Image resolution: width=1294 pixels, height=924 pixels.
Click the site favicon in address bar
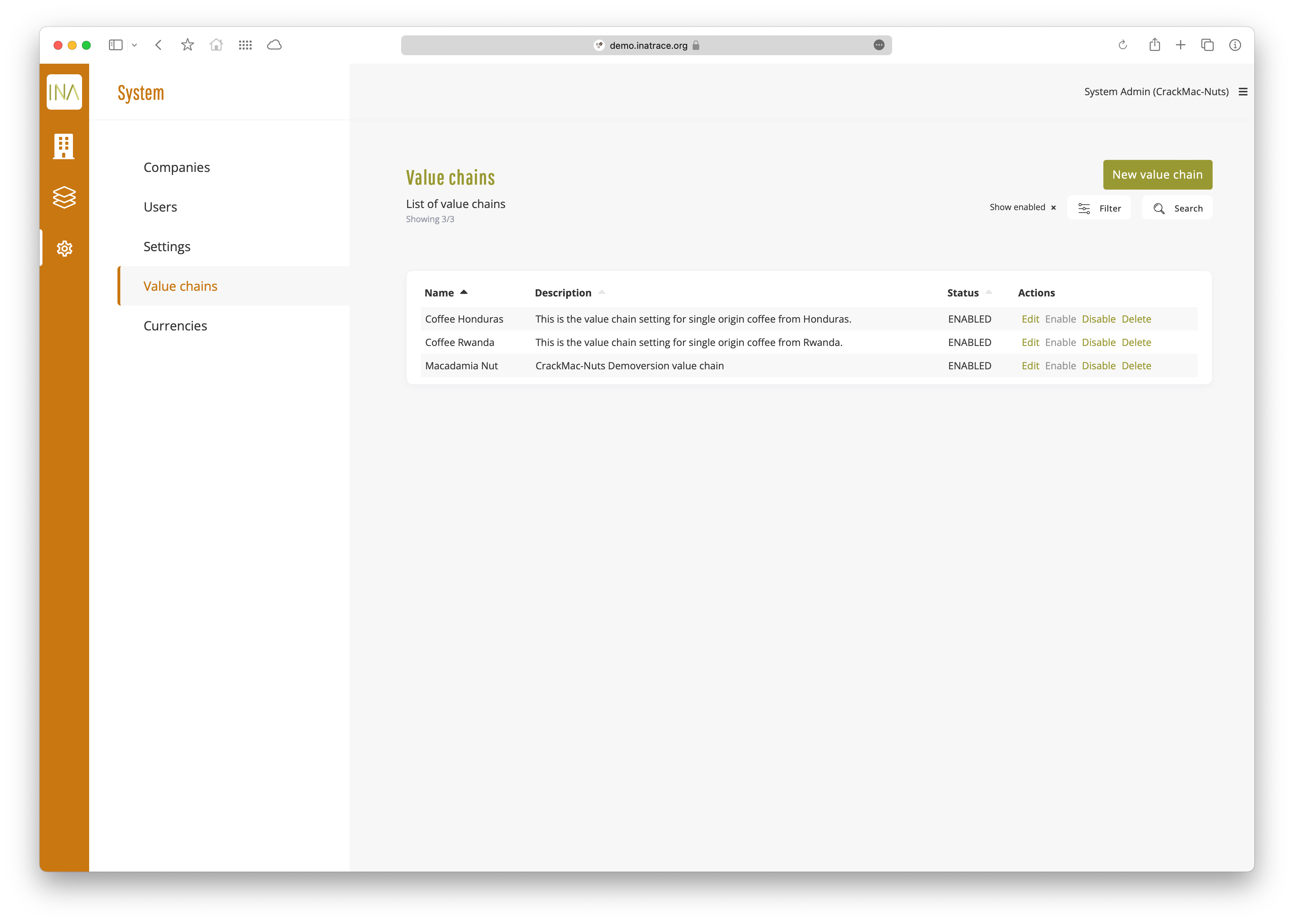click(599, 46)
